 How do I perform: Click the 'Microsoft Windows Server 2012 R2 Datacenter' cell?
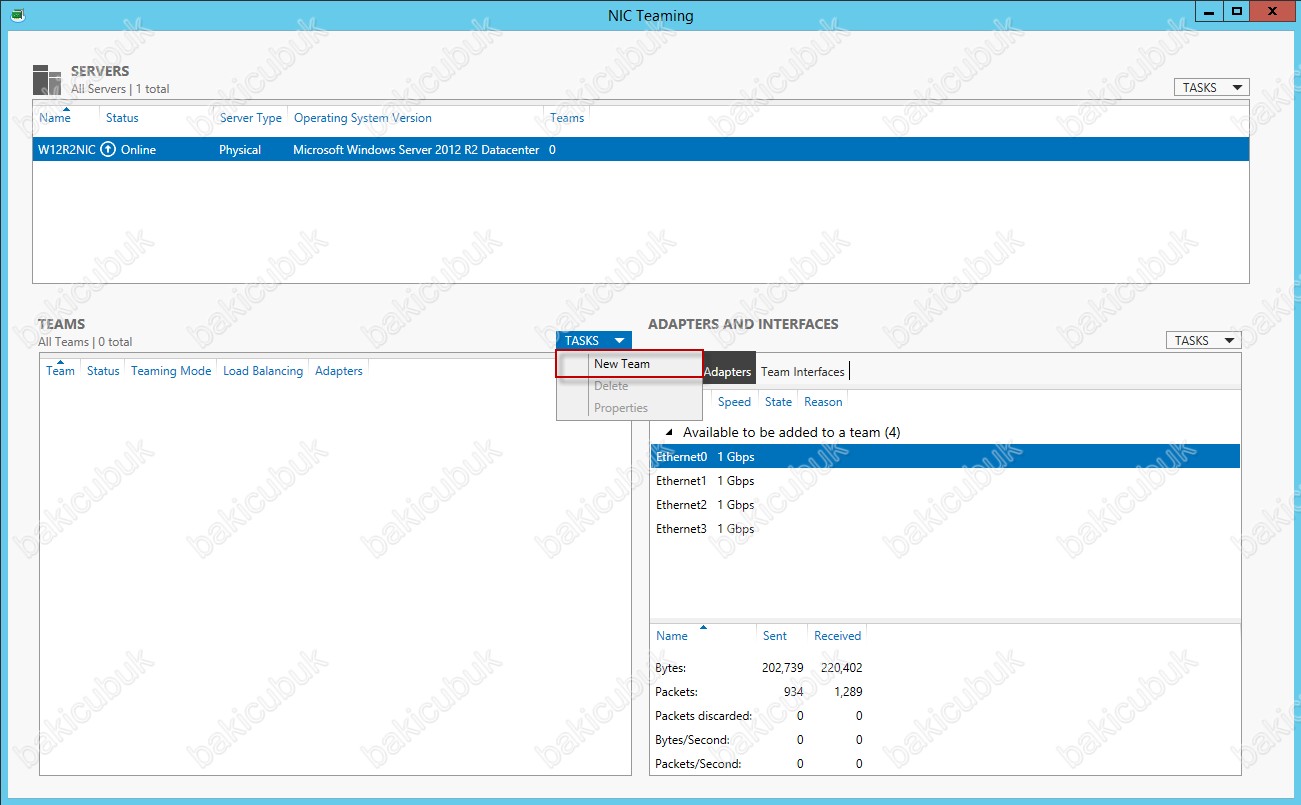tap(416, 150)
